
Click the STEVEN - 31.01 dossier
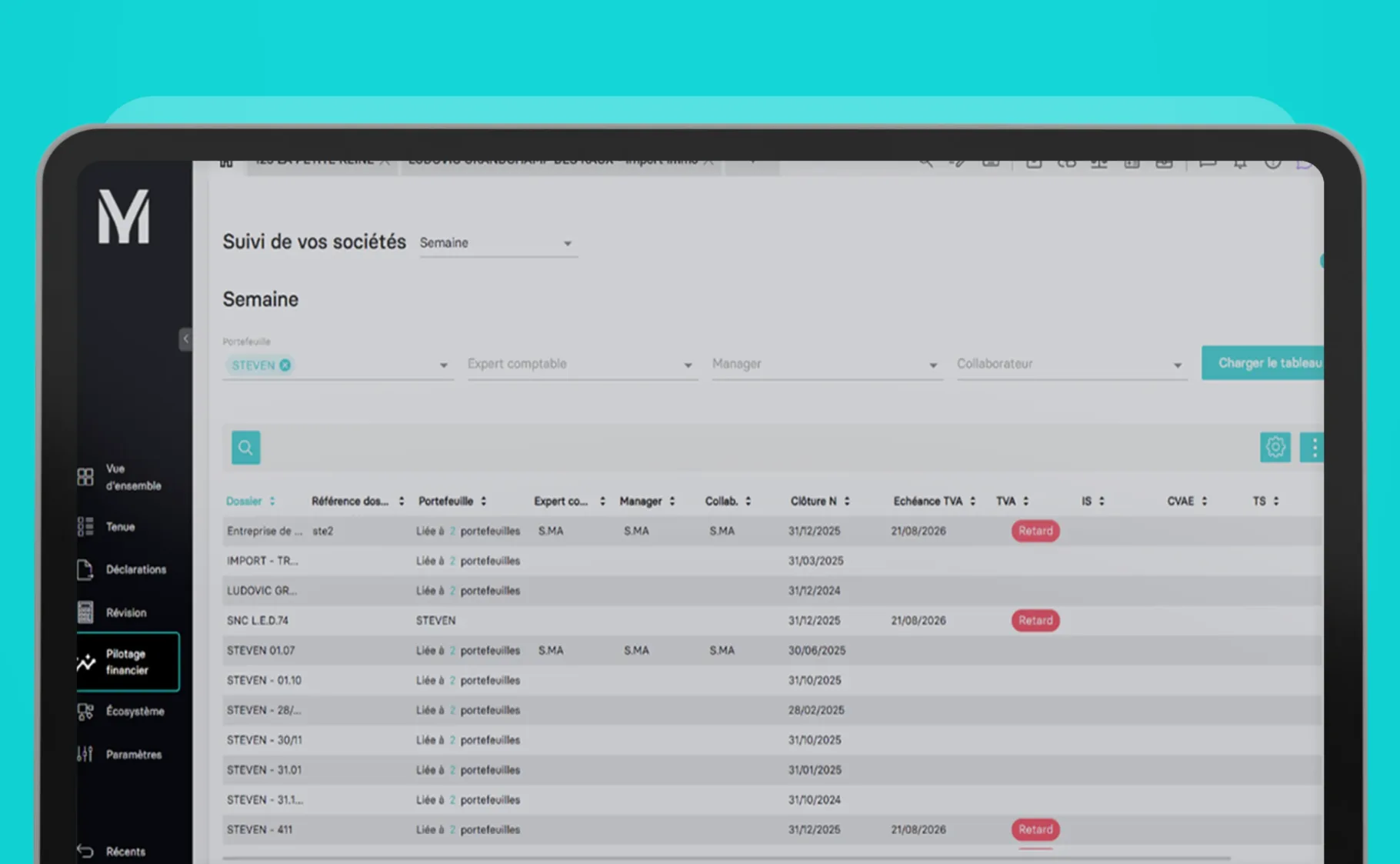(x=264, y=770)
